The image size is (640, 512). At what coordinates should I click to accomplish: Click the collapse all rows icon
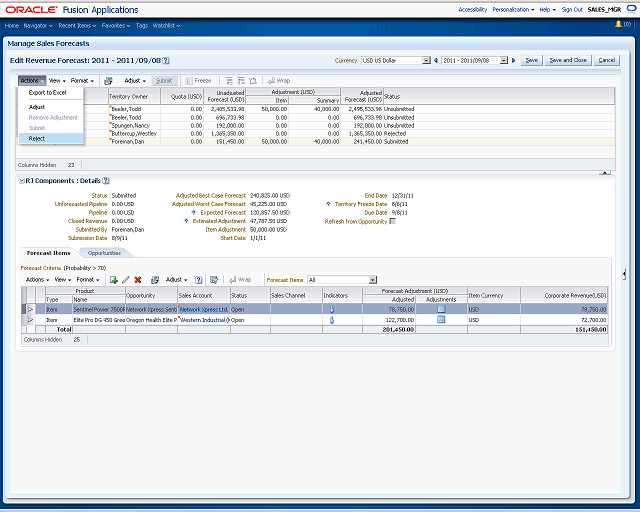click(241, 81)
